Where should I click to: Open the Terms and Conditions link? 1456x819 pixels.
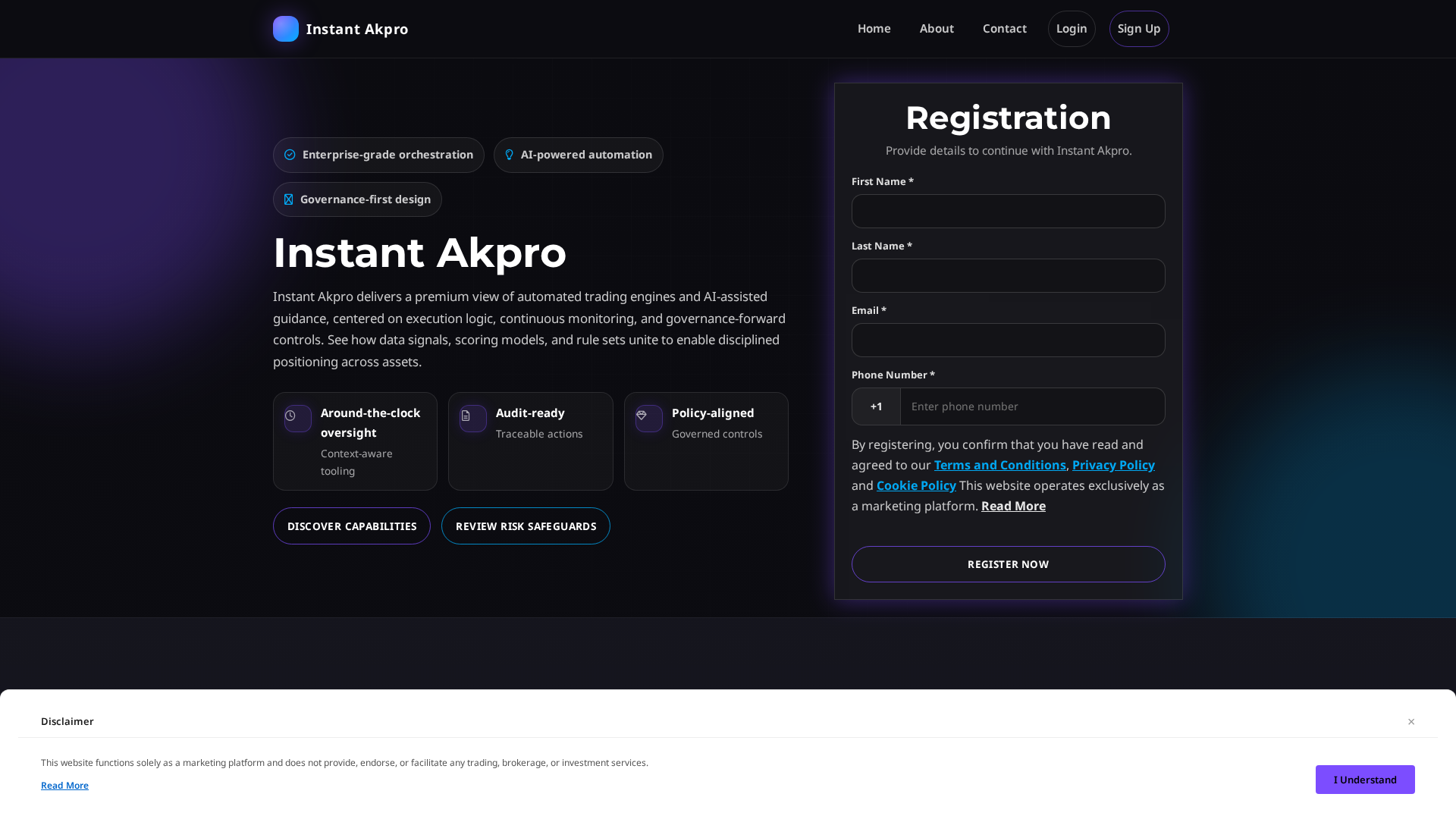999,465
